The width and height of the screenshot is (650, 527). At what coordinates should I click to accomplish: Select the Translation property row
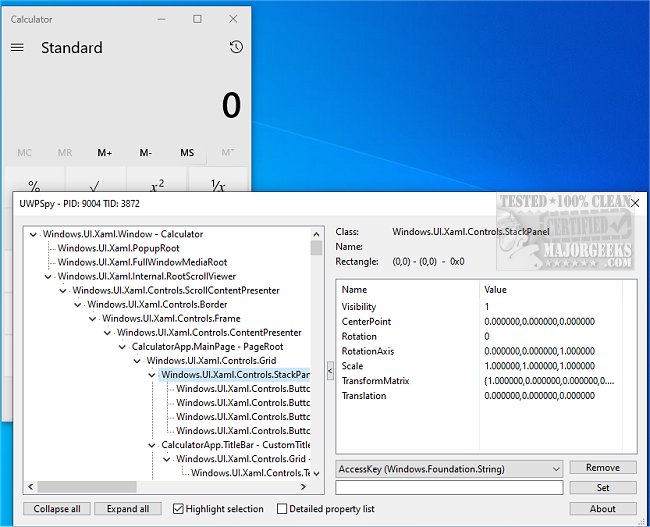tap(479, 396)
